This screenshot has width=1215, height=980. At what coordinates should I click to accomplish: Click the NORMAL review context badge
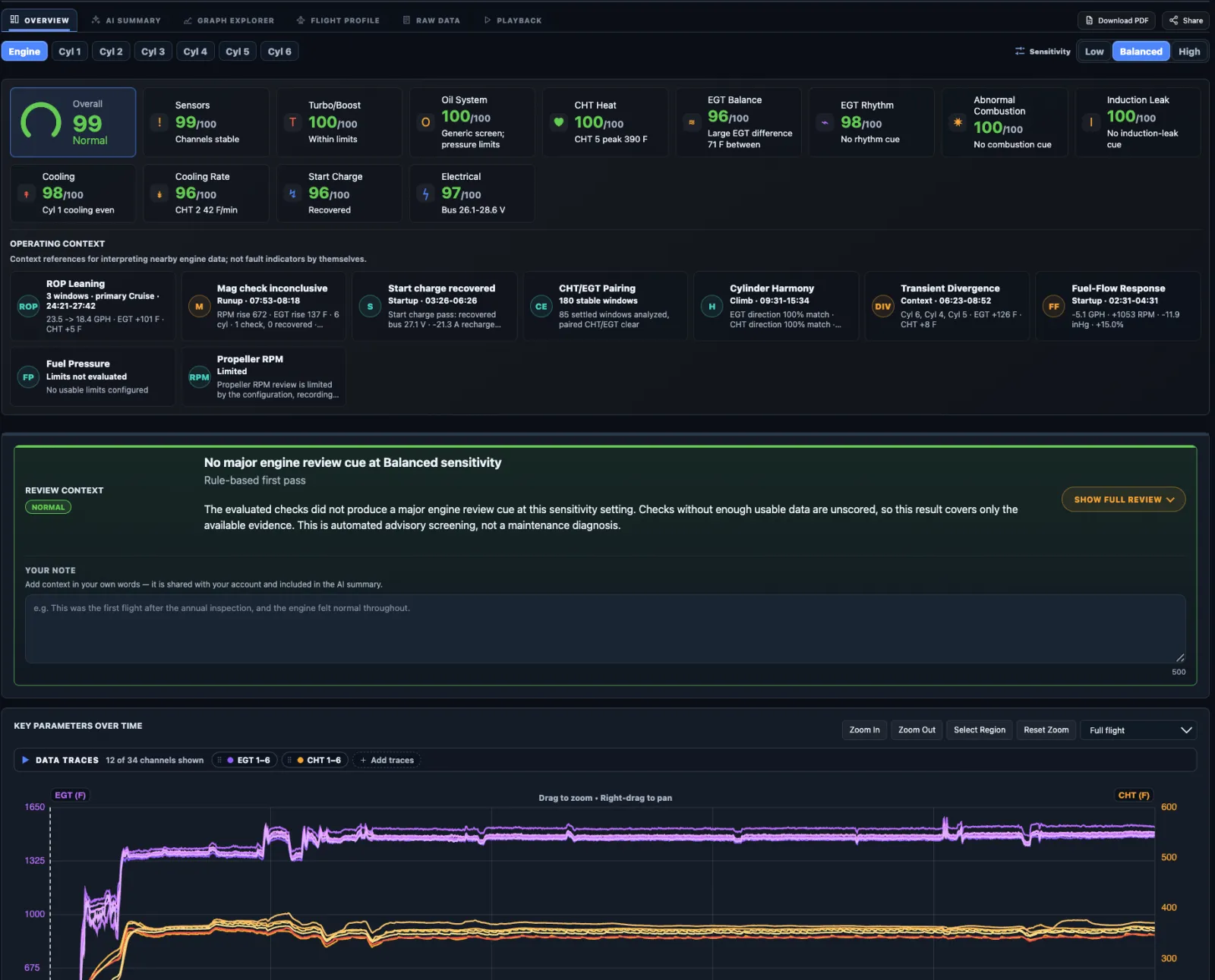(x=48, y=507)
